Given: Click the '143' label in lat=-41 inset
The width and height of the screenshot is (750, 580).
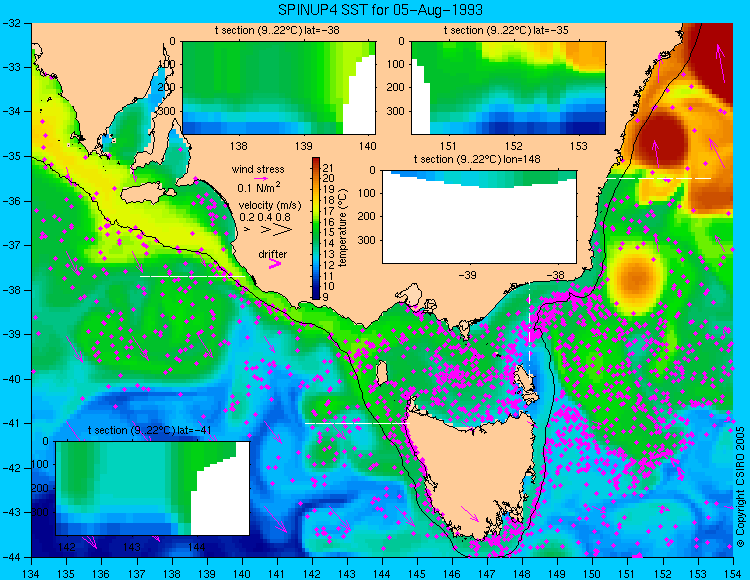Looking at the screenshot, I should 132,547.
